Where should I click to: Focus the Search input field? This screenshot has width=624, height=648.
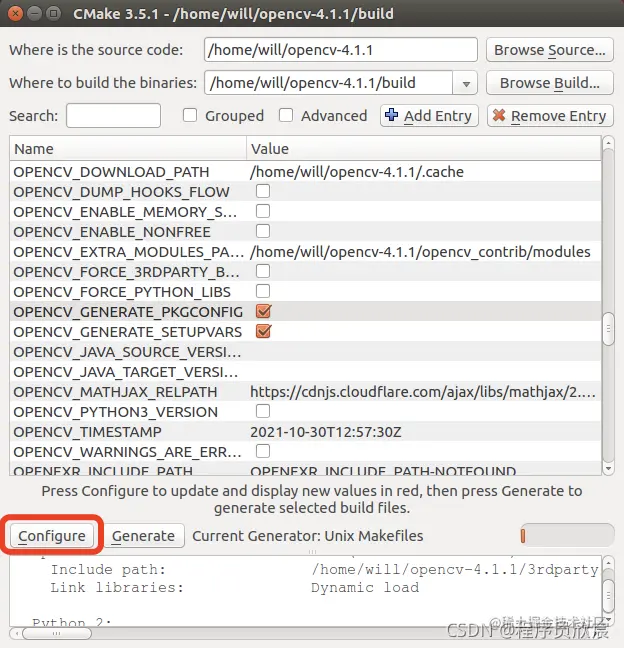[113, 116]
